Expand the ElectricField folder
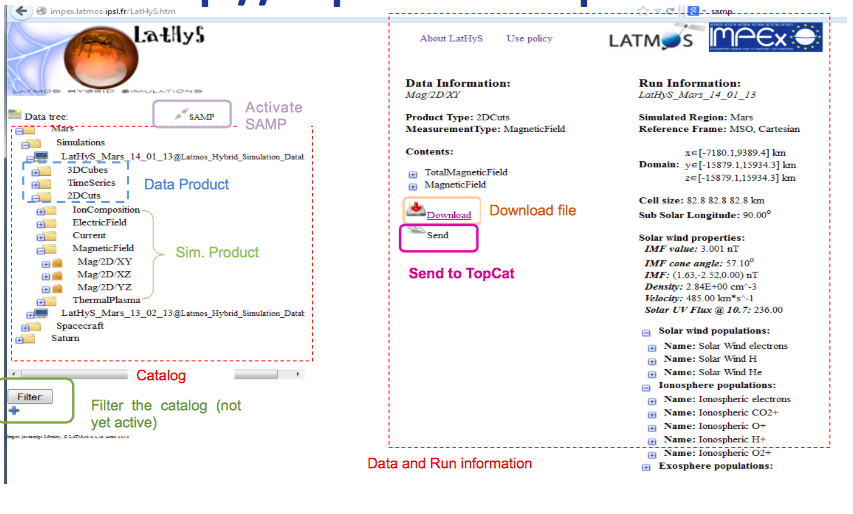 [x=41, y=225]
